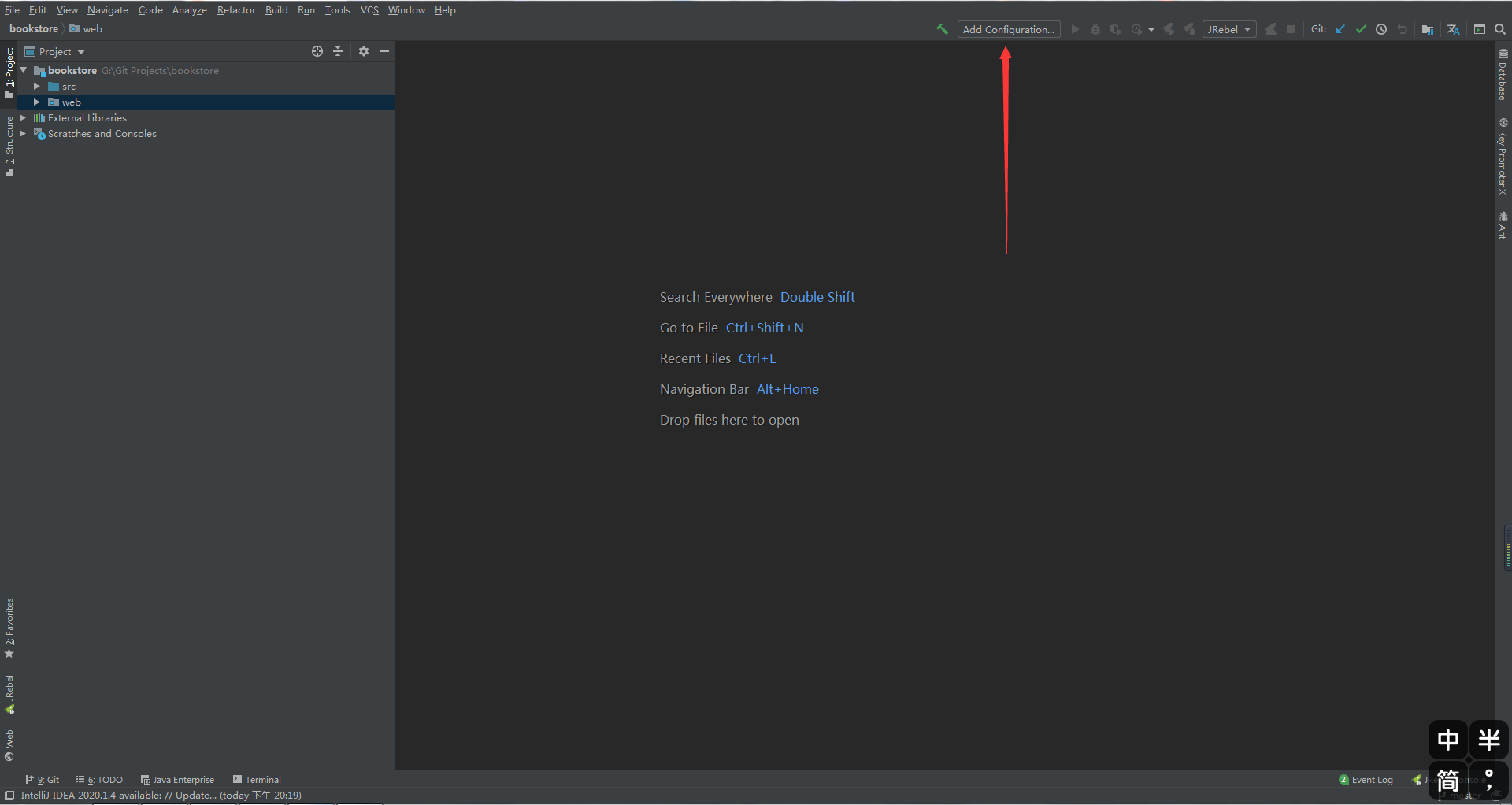
Task: Click the Git Rollback undo icon
Action: pos(1402,29)
